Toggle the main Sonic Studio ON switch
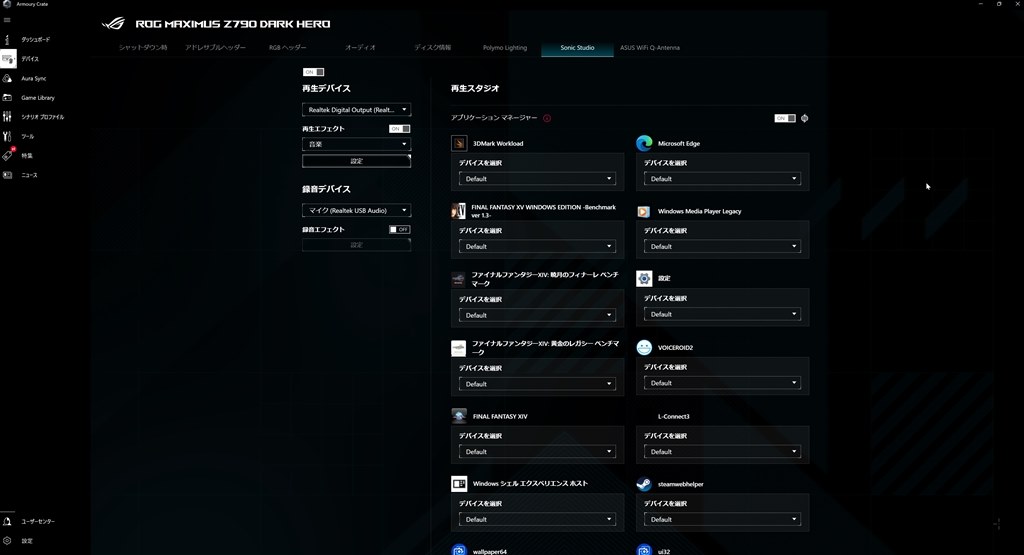This screenshot has height=555, width=1024. click(x=313, y=72)
